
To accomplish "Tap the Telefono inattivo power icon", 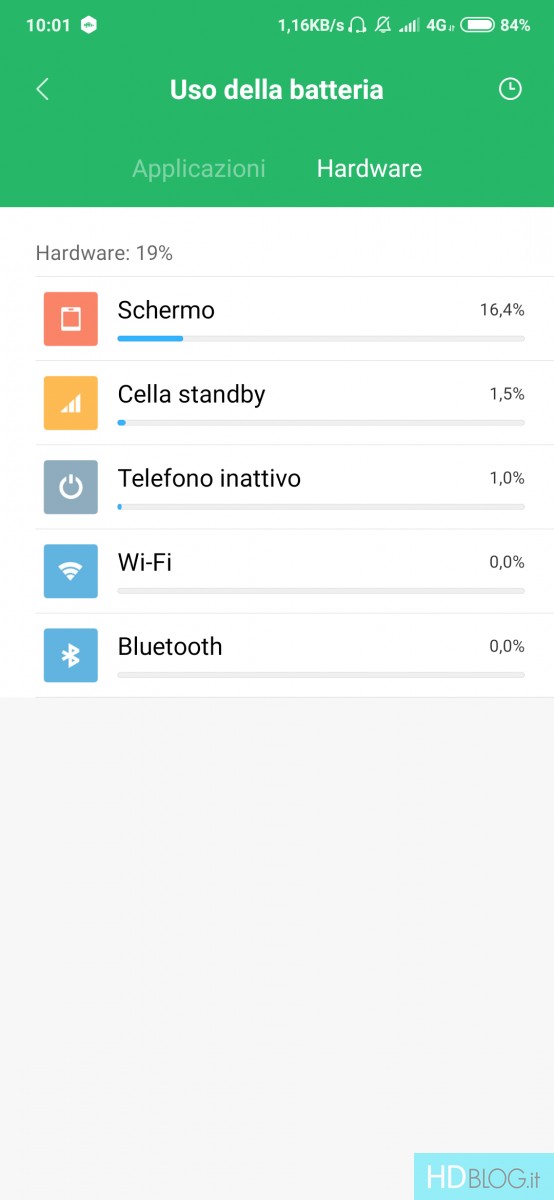I will [x=70, y=487].
